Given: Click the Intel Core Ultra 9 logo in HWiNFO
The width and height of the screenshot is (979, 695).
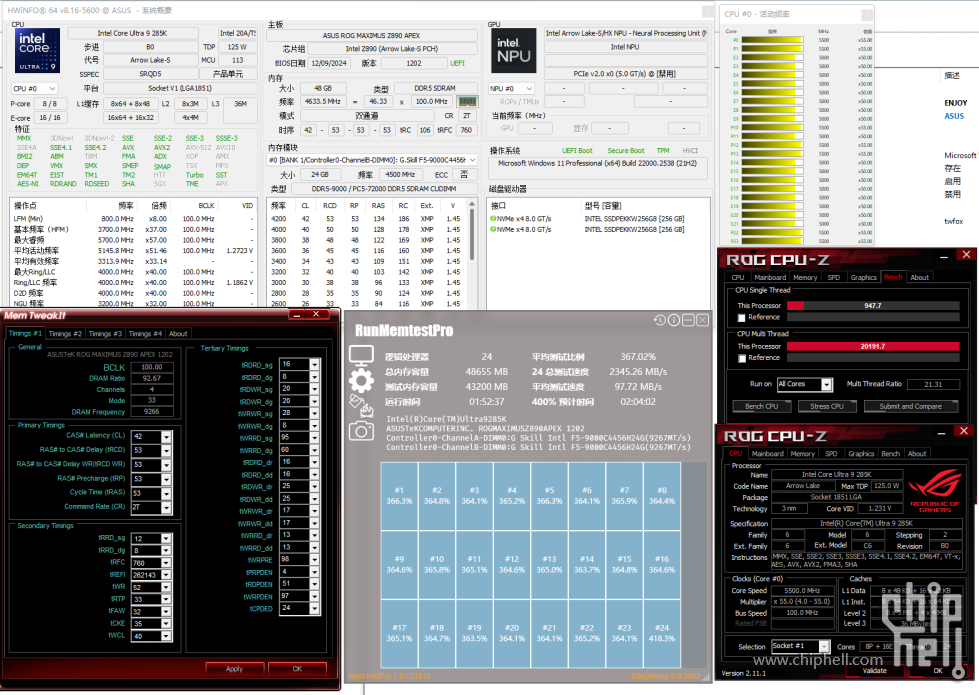Looking at the screenshot, I should (37, 51).
